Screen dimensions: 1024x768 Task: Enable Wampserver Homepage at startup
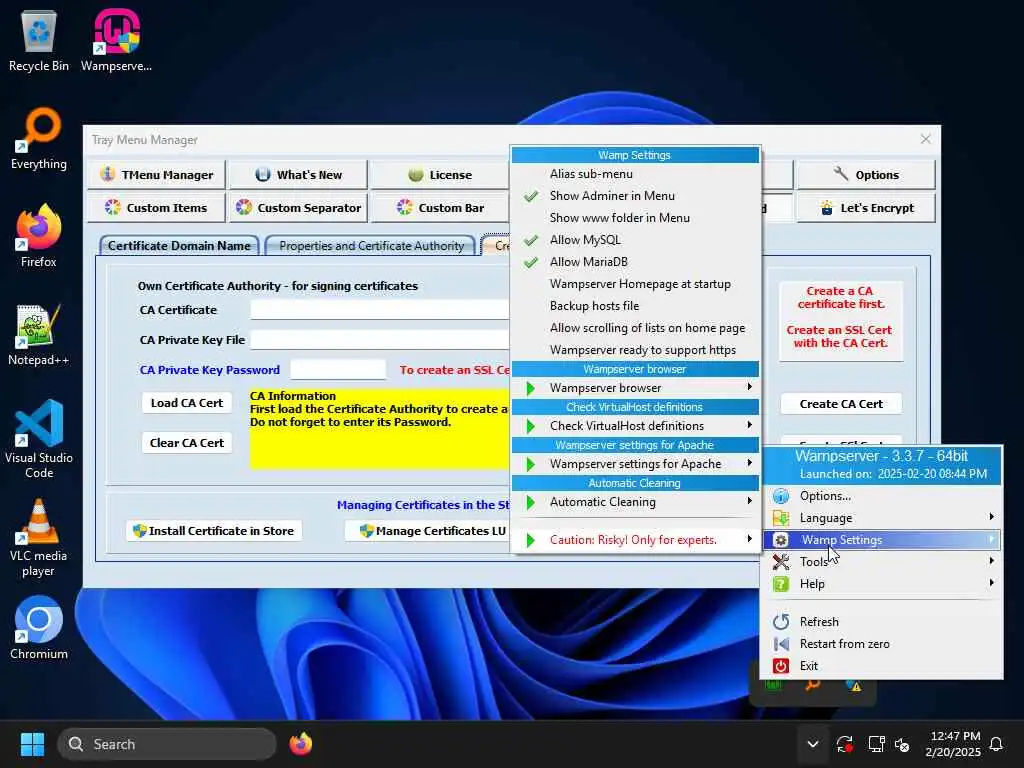[635, 284]
